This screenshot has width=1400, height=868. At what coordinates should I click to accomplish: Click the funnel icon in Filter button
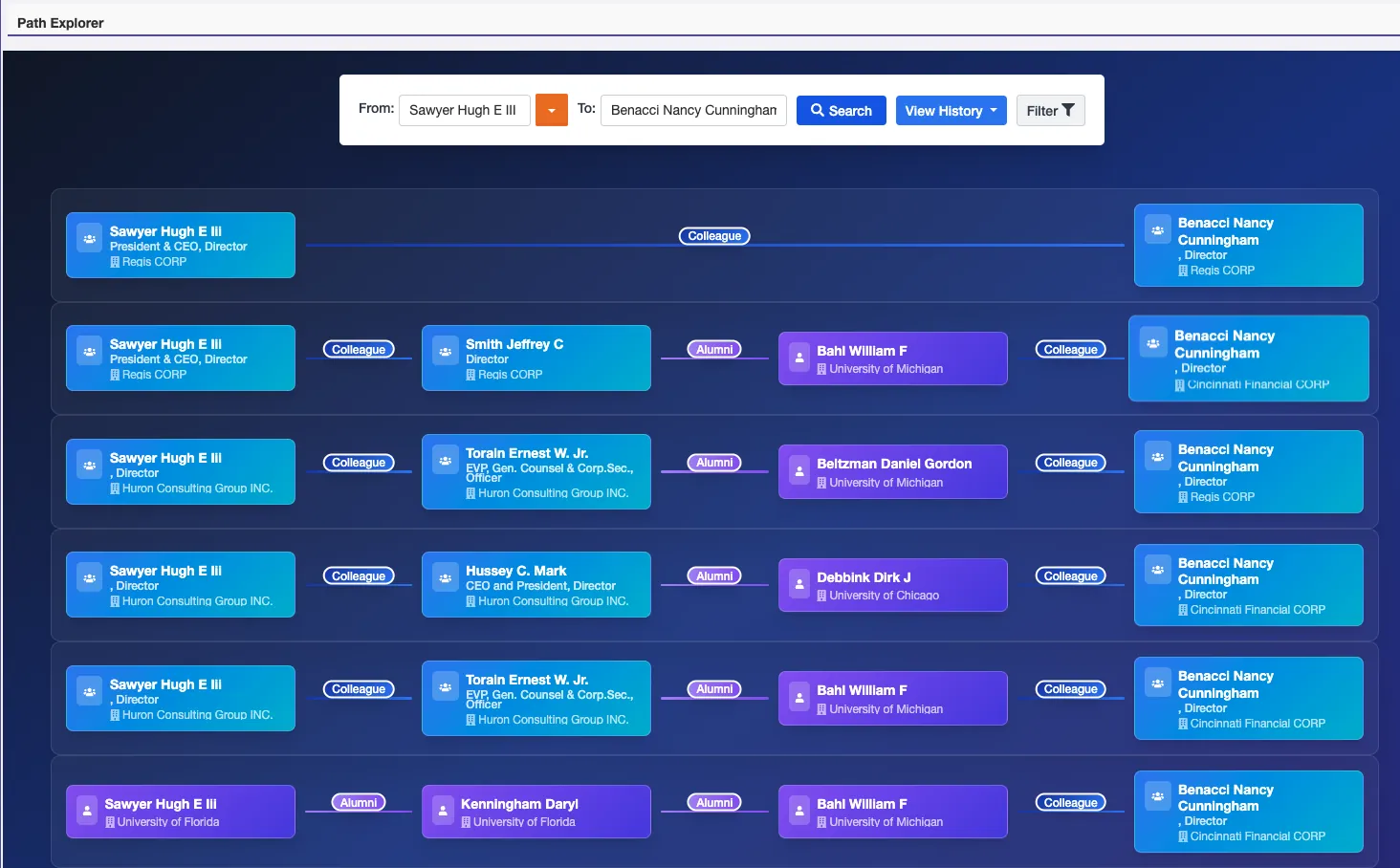click(x=1068, y=111)
